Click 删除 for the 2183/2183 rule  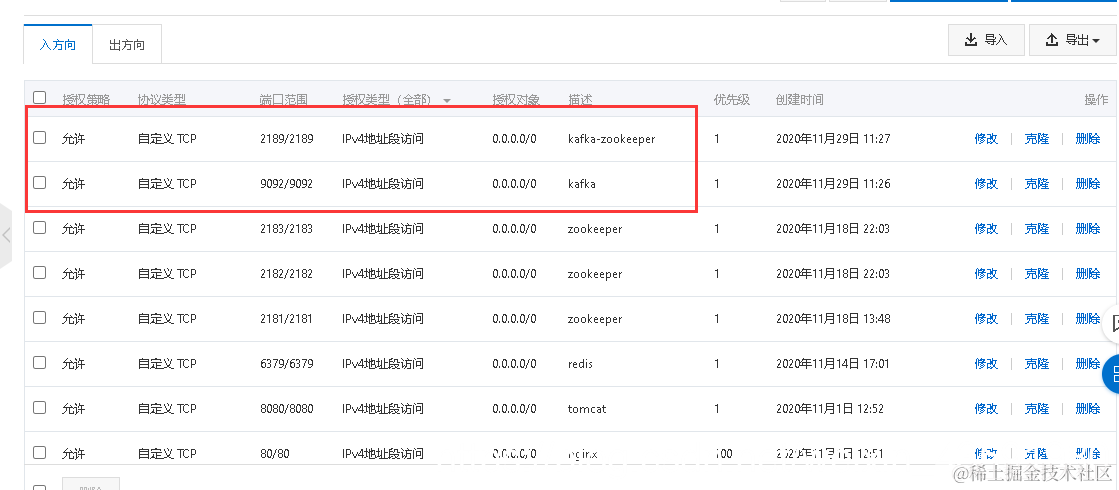tap(1088, 229)
